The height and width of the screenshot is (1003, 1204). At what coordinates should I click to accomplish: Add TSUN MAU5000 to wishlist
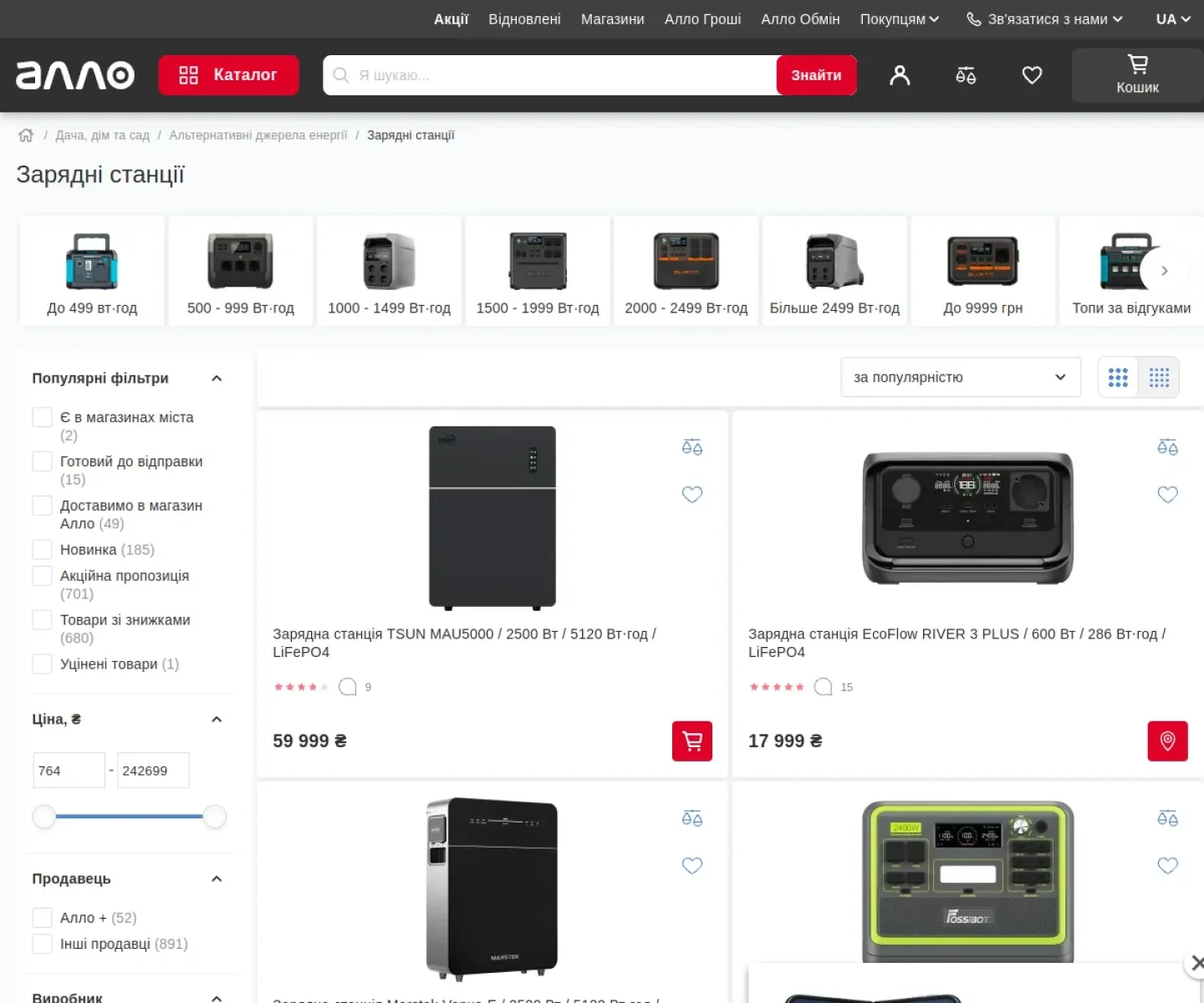coord(692,495)
